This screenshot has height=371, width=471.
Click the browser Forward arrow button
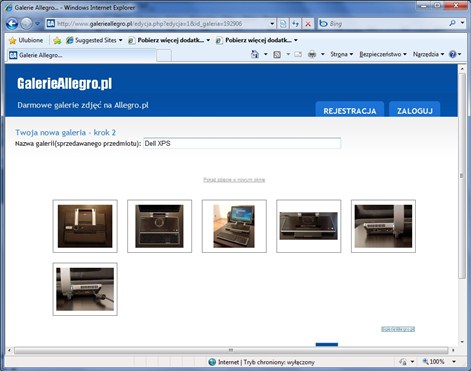[x=27, y=24]
